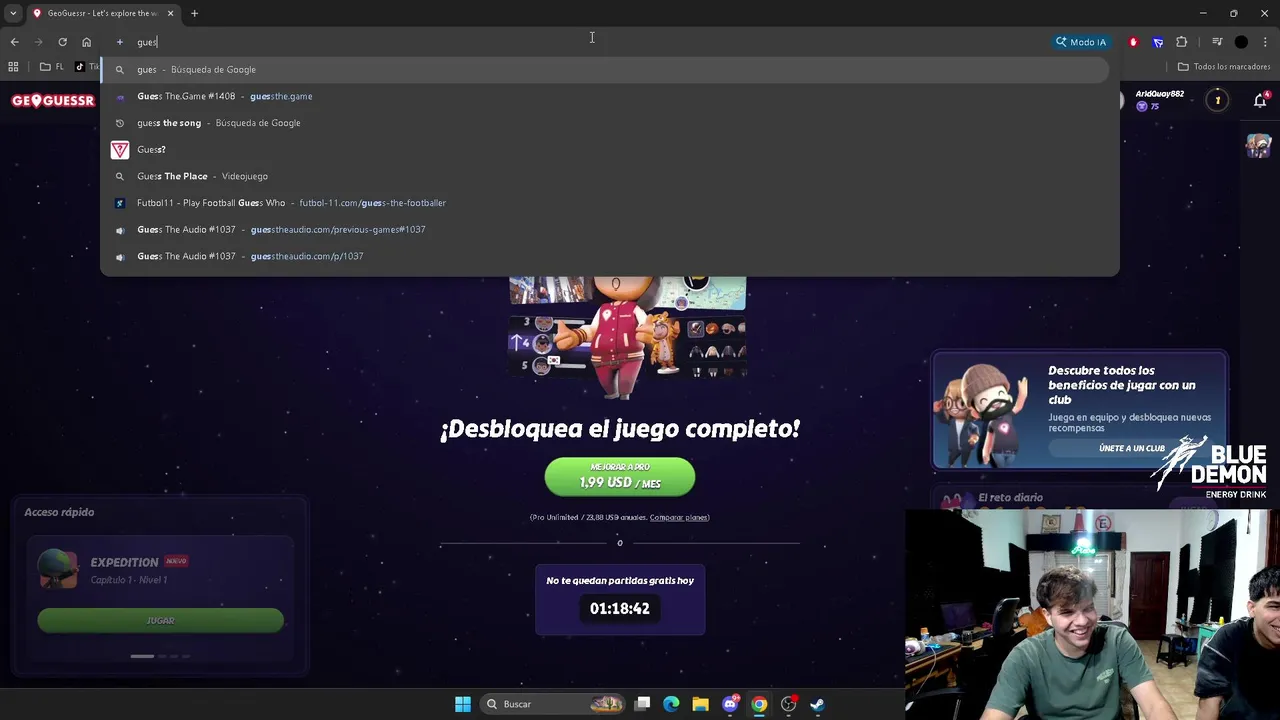The width and height of the screenshot is (1280, 720).
Task: Click the browser back arrow
Action: click(14, 42)
